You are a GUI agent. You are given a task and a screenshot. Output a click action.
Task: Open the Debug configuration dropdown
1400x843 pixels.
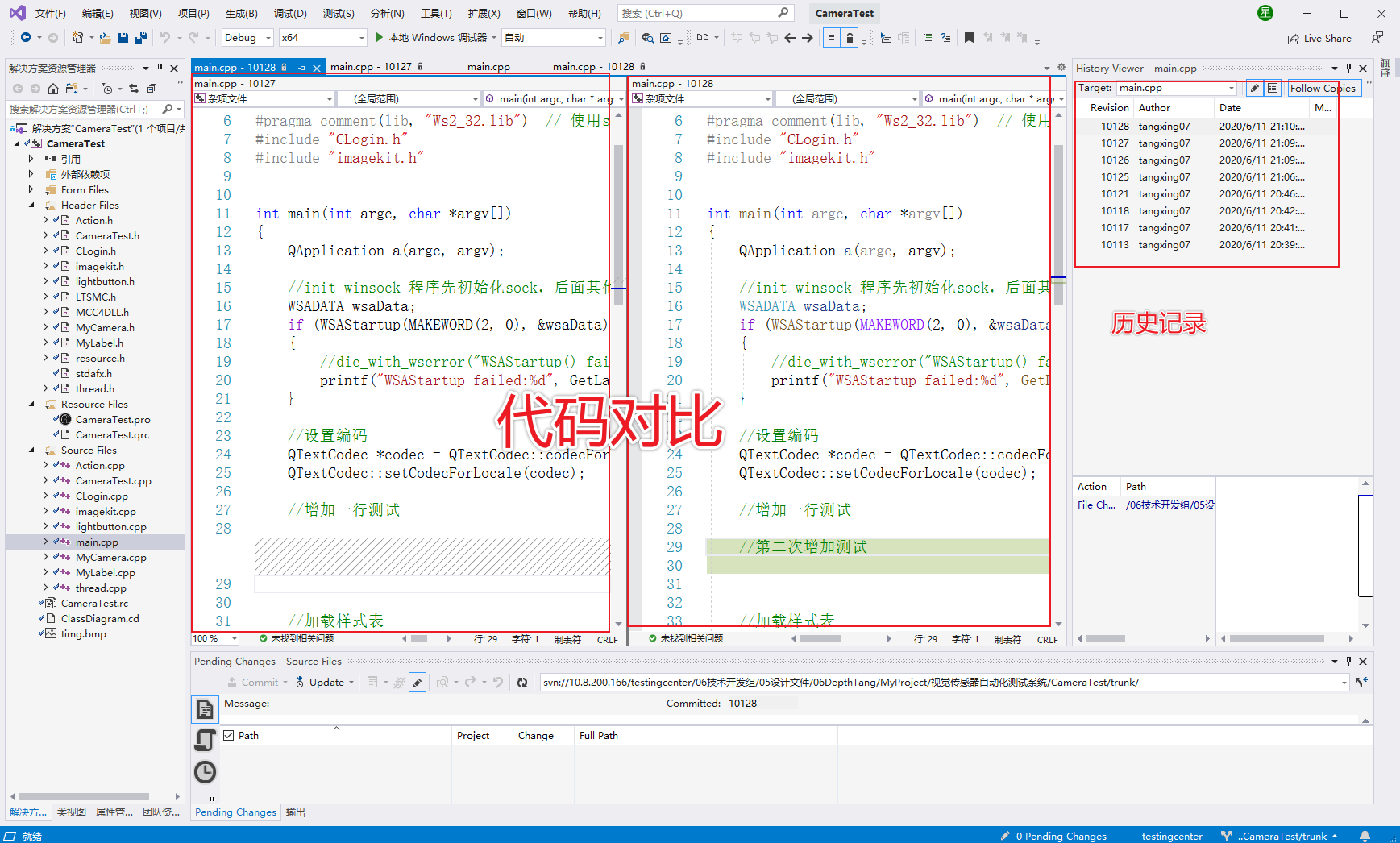pyautogui.click(x=247, y=37)
